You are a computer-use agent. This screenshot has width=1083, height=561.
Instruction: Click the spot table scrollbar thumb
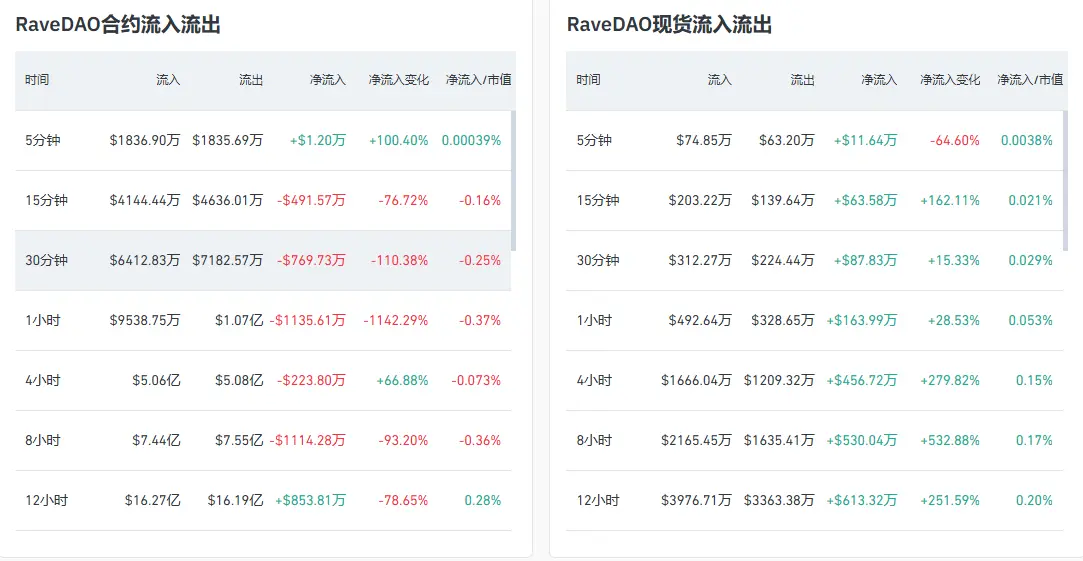pos(1065,180)
